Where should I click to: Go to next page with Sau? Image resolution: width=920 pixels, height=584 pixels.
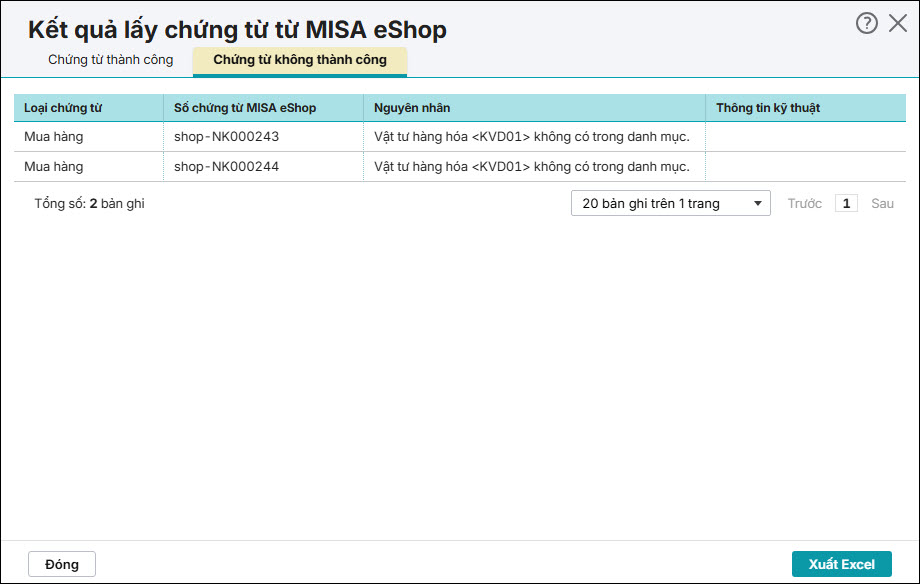(x=882, y=204)
